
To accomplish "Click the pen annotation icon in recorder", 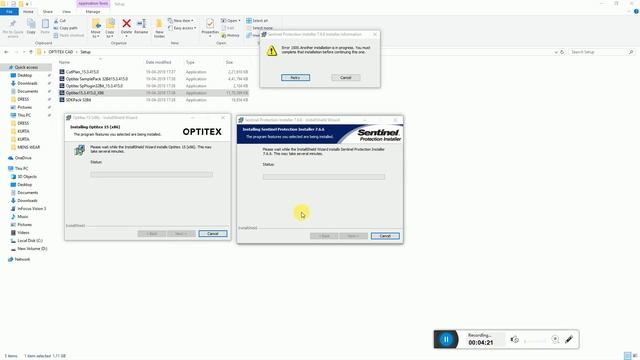I will click(x=569, y=339).
